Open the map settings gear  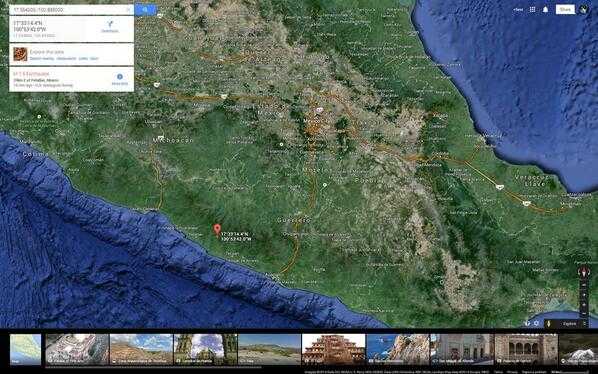537,323
